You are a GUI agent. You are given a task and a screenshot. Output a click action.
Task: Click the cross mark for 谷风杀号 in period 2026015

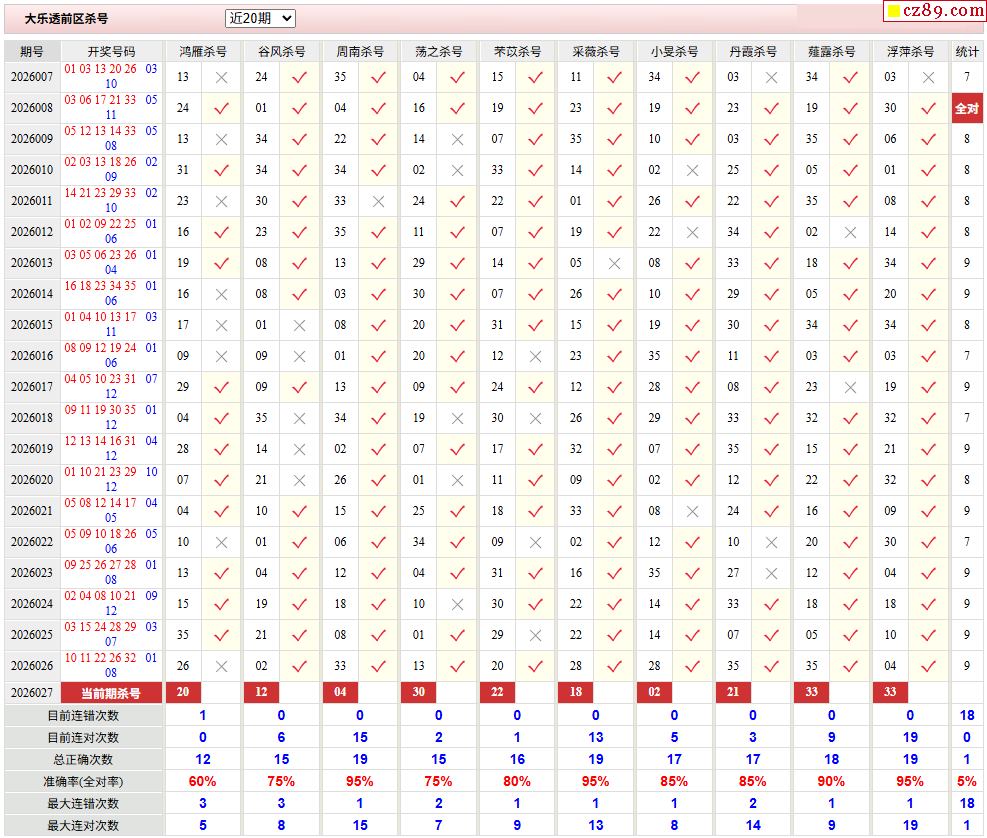coord(300,325)
